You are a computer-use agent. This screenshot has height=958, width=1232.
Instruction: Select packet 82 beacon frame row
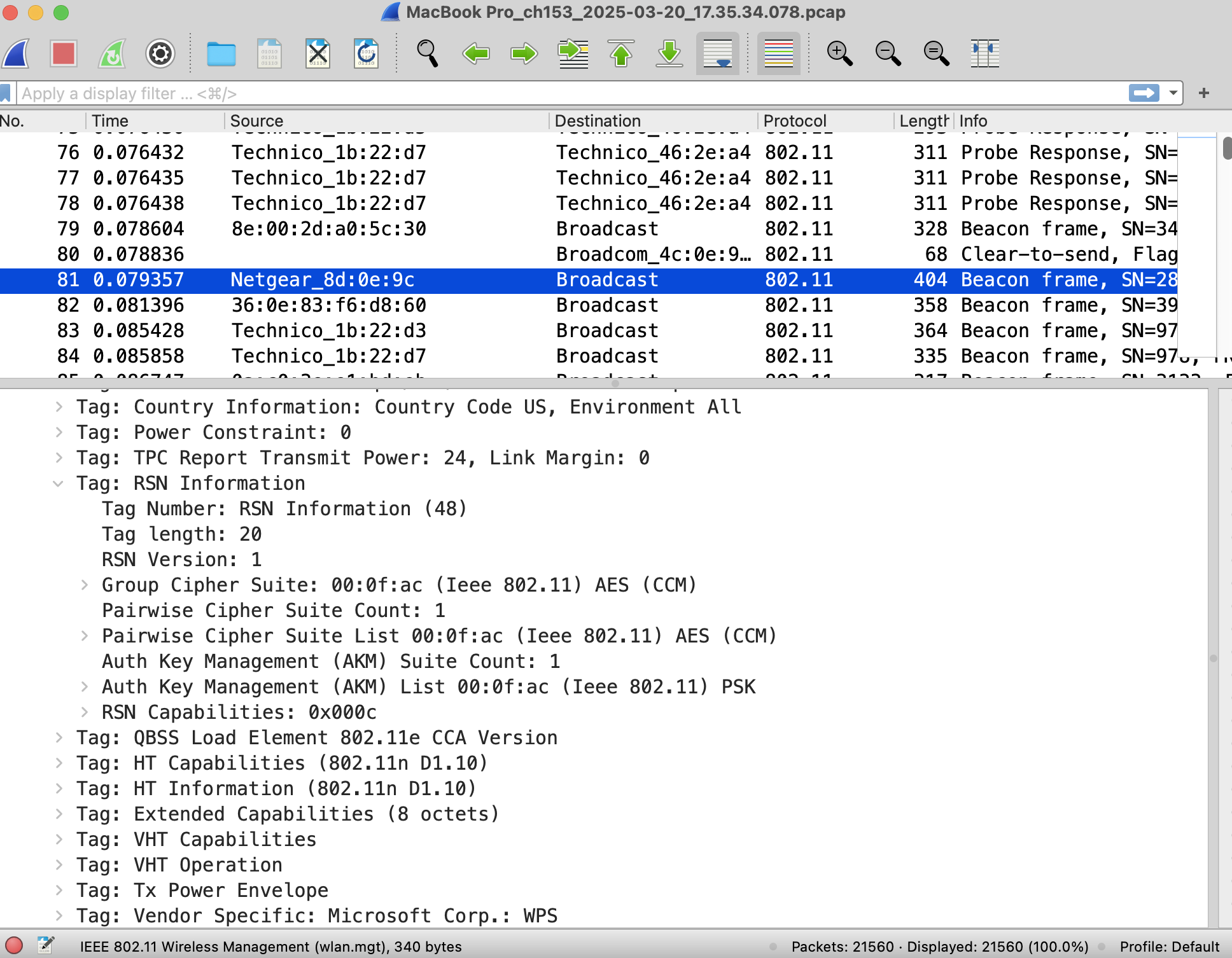click(x=382, y=305)
